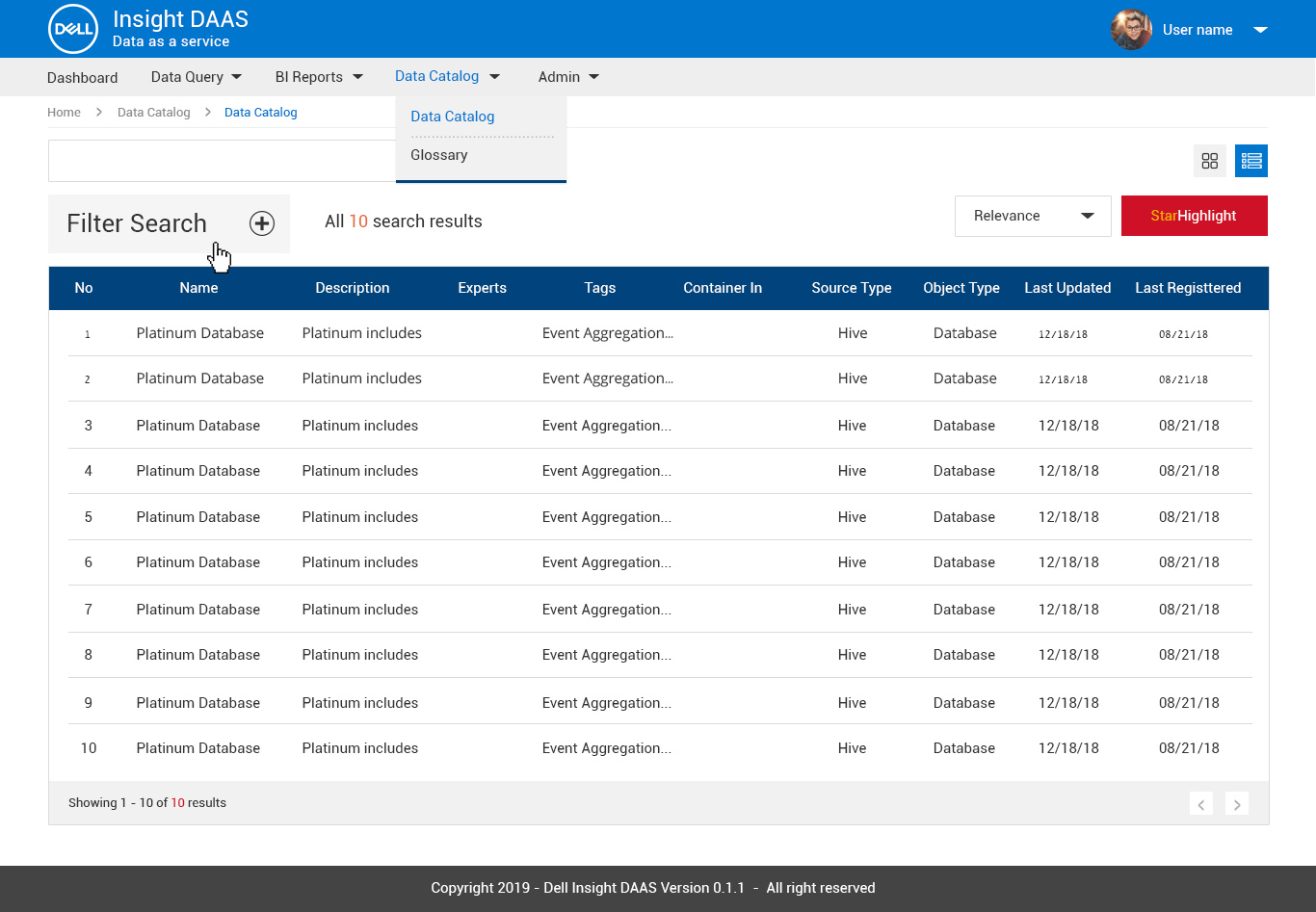Select Data Catalog in the open menu
Screen dimensions: 1316x912
tap(452, 116)
